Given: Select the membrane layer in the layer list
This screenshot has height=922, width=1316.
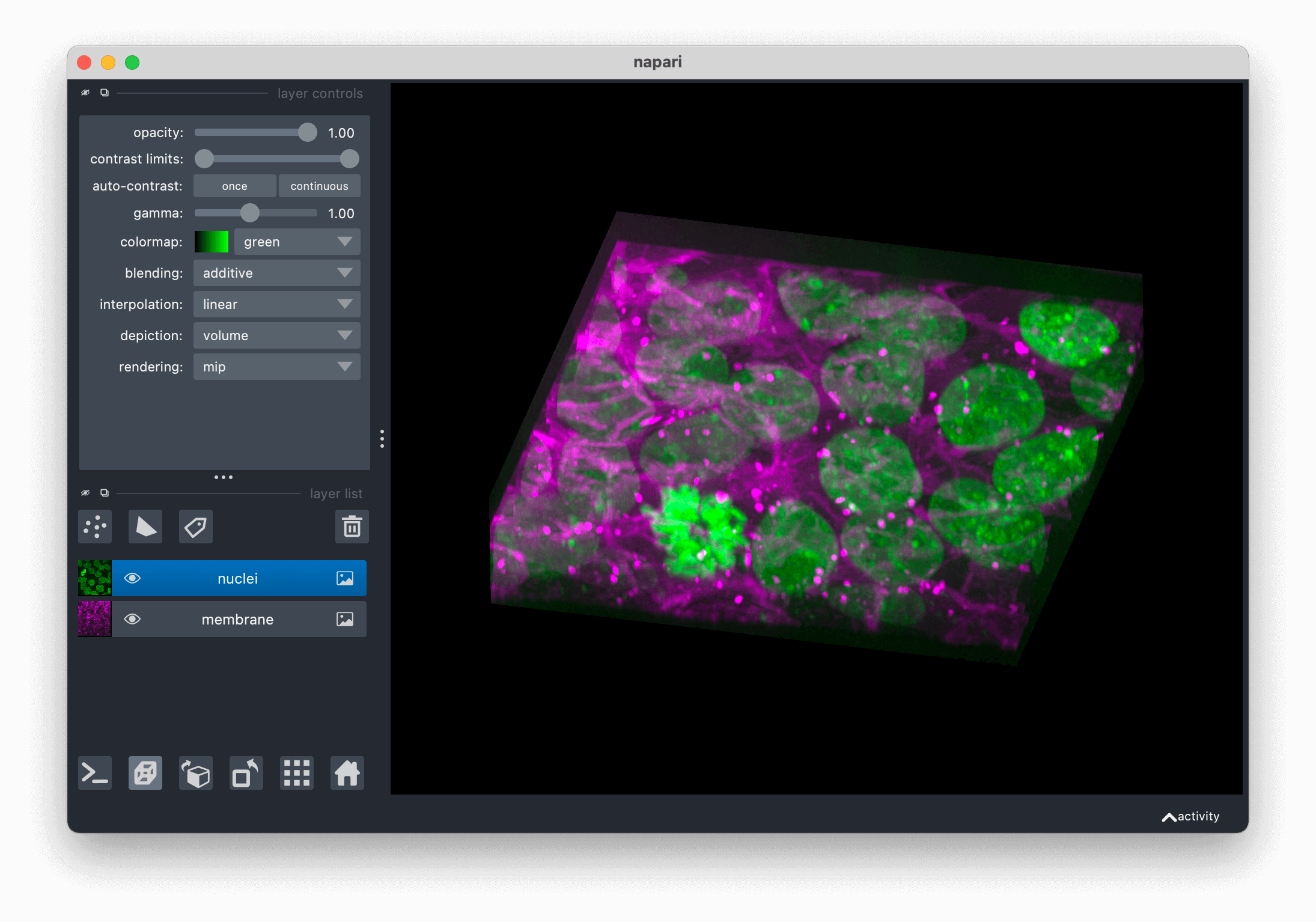Looking at the screenshot, I should tap(237, 619).
